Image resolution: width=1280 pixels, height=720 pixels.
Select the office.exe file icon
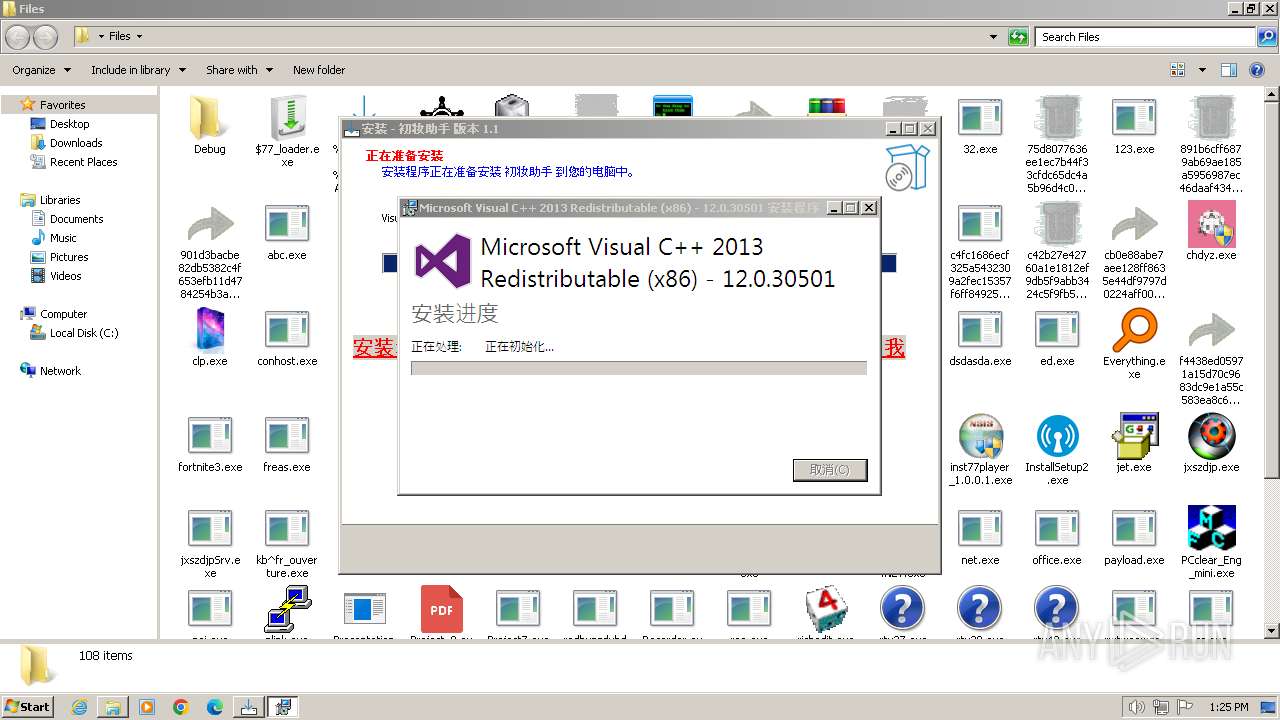[1057, 529]
